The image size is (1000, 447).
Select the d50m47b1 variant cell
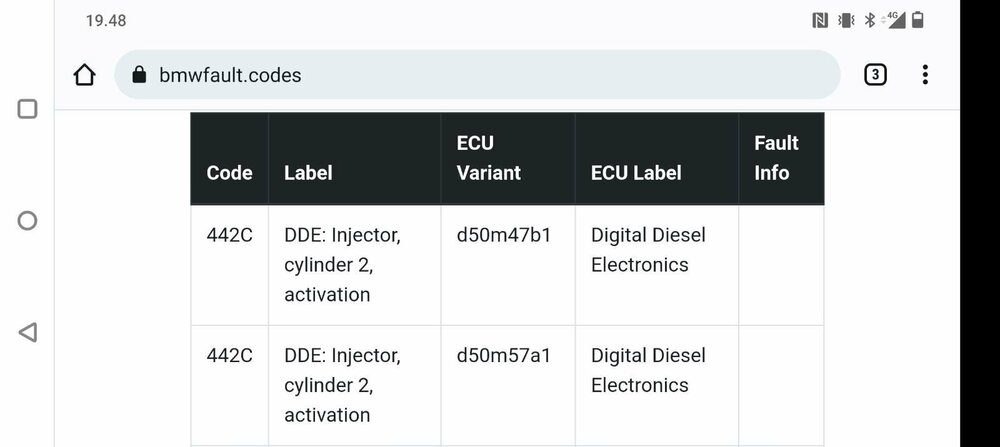(x=503, y=235)
